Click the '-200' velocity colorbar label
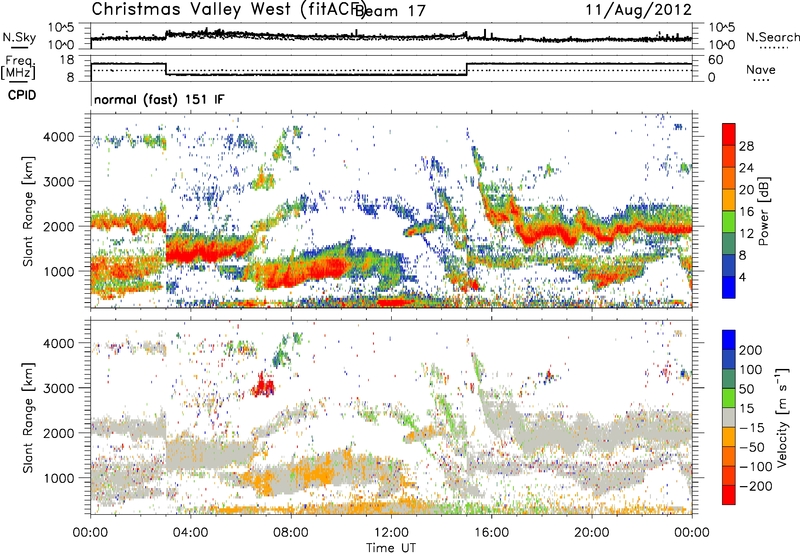 pos(756,486)
